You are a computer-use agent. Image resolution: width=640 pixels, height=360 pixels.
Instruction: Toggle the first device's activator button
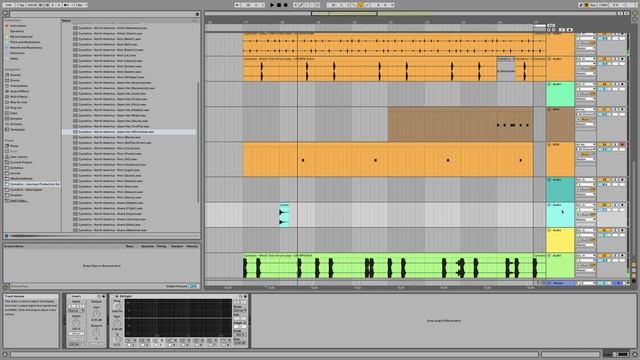69,296
